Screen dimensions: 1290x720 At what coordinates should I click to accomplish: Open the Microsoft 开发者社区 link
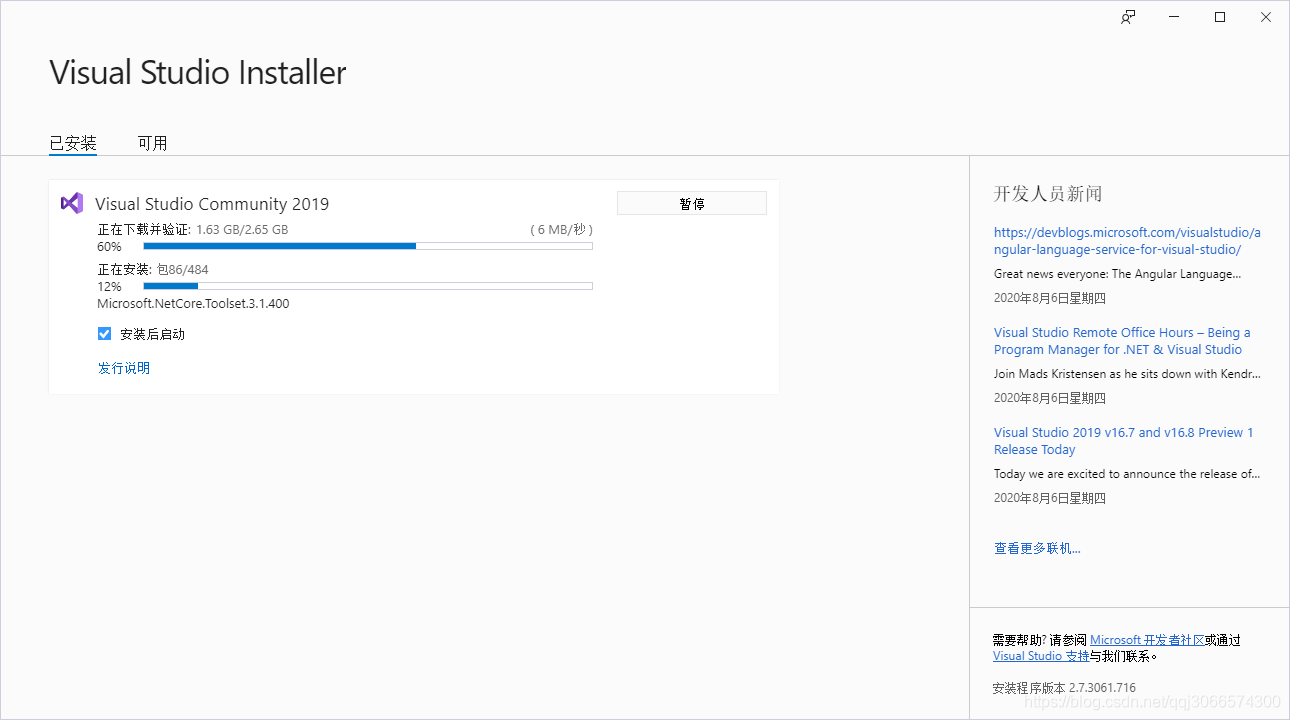coord(1147,640)
